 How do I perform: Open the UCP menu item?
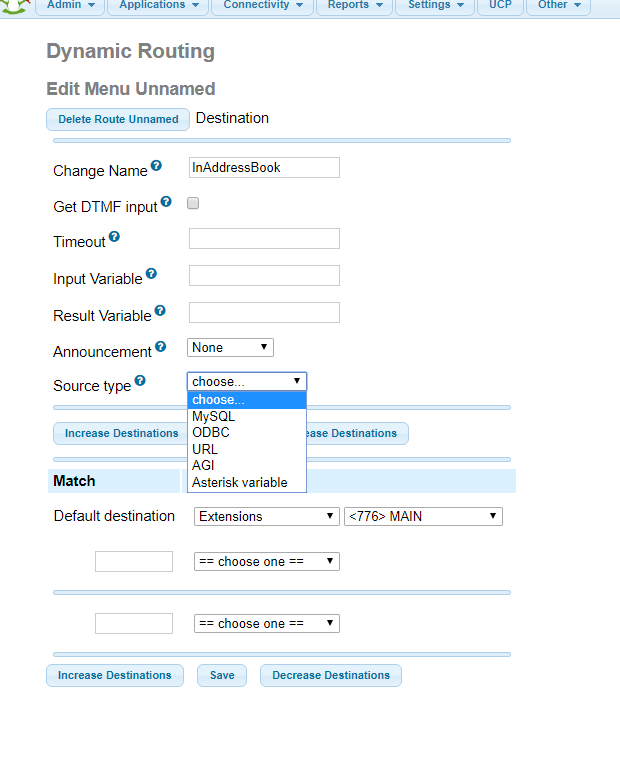pyautogui.click(x=500, y=5)
